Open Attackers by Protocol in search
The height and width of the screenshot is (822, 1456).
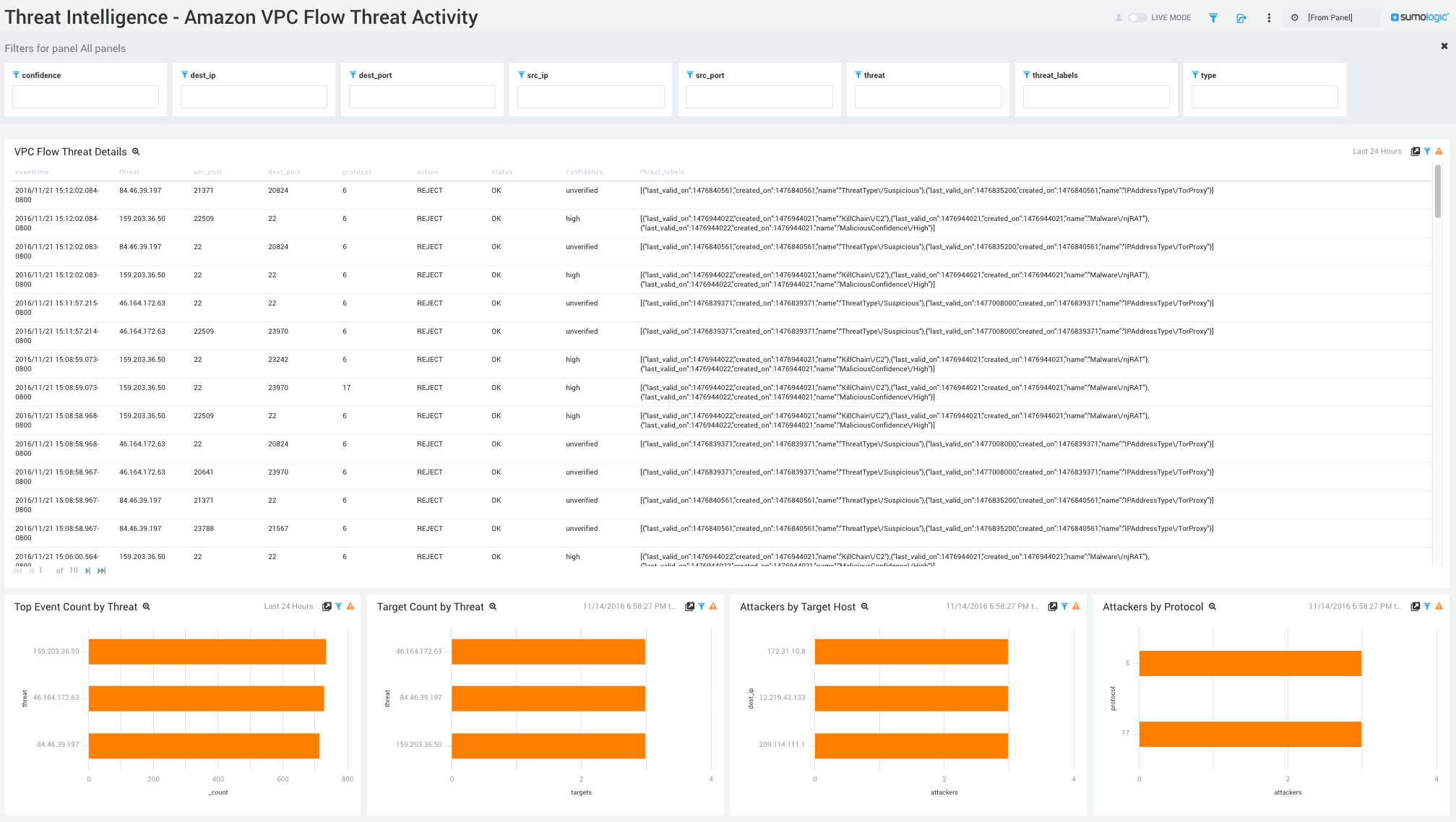pos(1213,607)
